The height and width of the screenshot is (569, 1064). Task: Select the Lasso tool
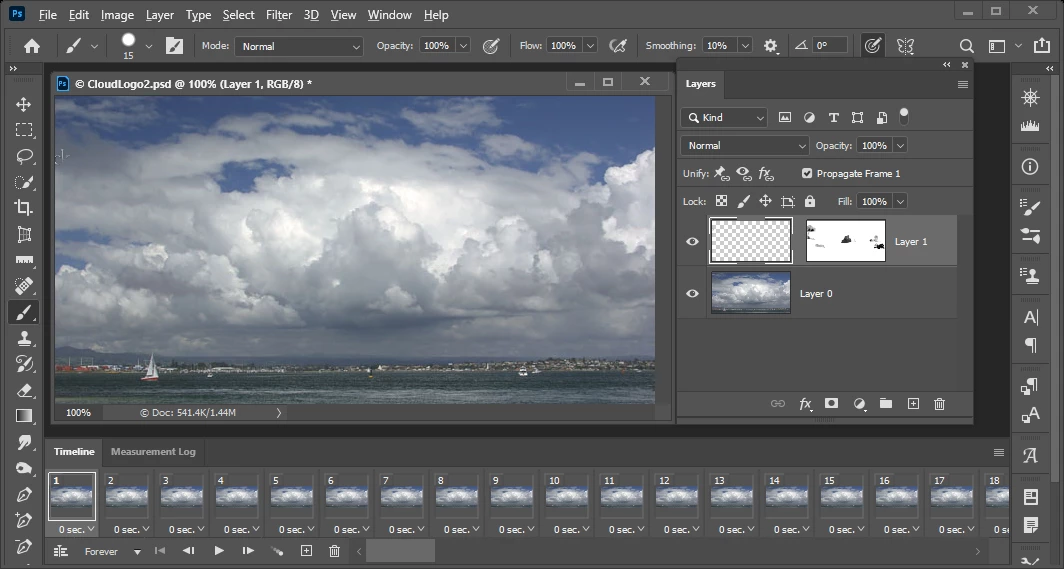click(24, 156)
